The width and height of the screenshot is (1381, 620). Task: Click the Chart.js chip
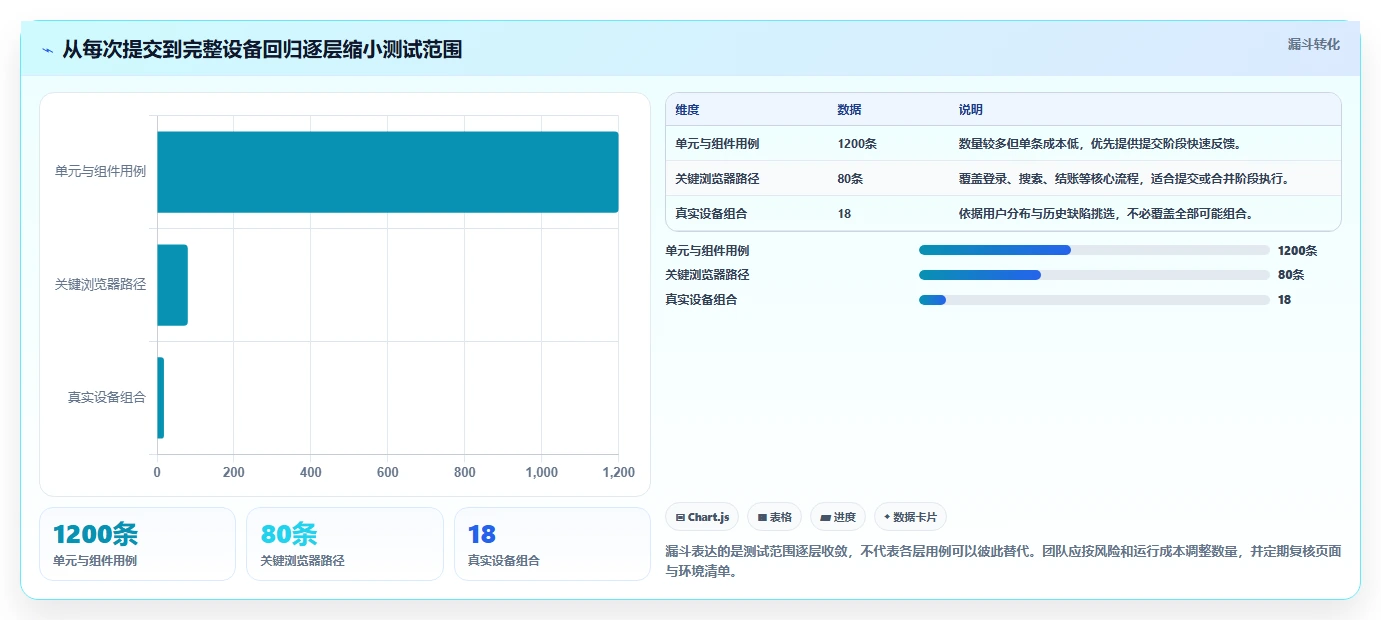(x=703, y=517)
